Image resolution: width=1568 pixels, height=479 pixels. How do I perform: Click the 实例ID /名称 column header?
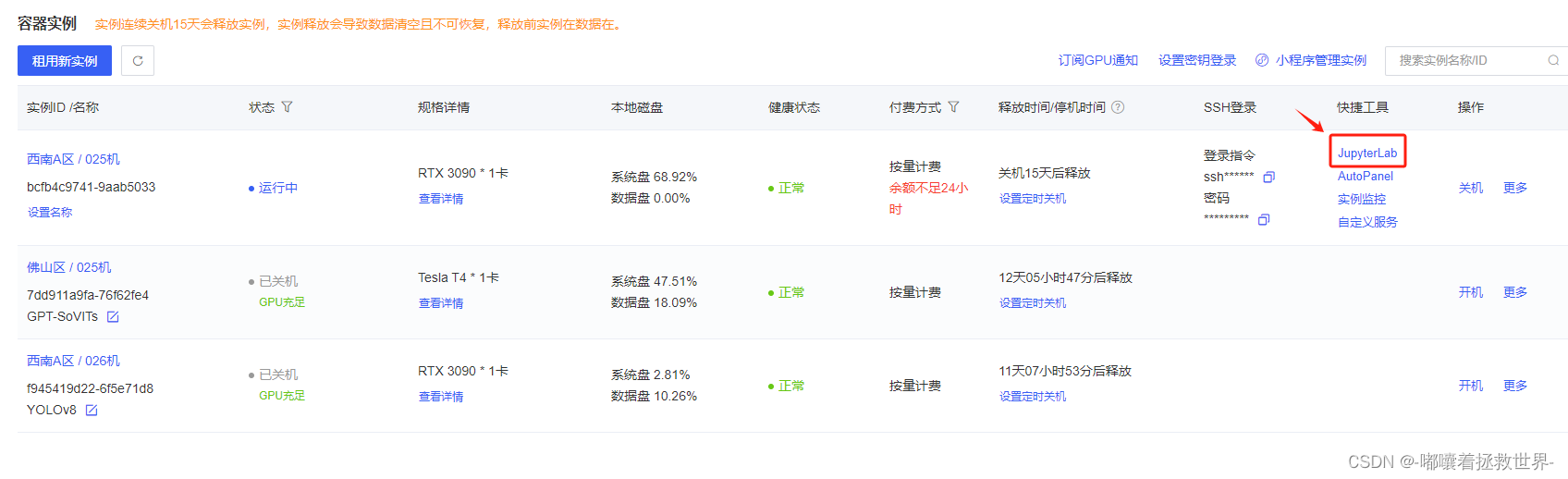(x=63, y=107)
